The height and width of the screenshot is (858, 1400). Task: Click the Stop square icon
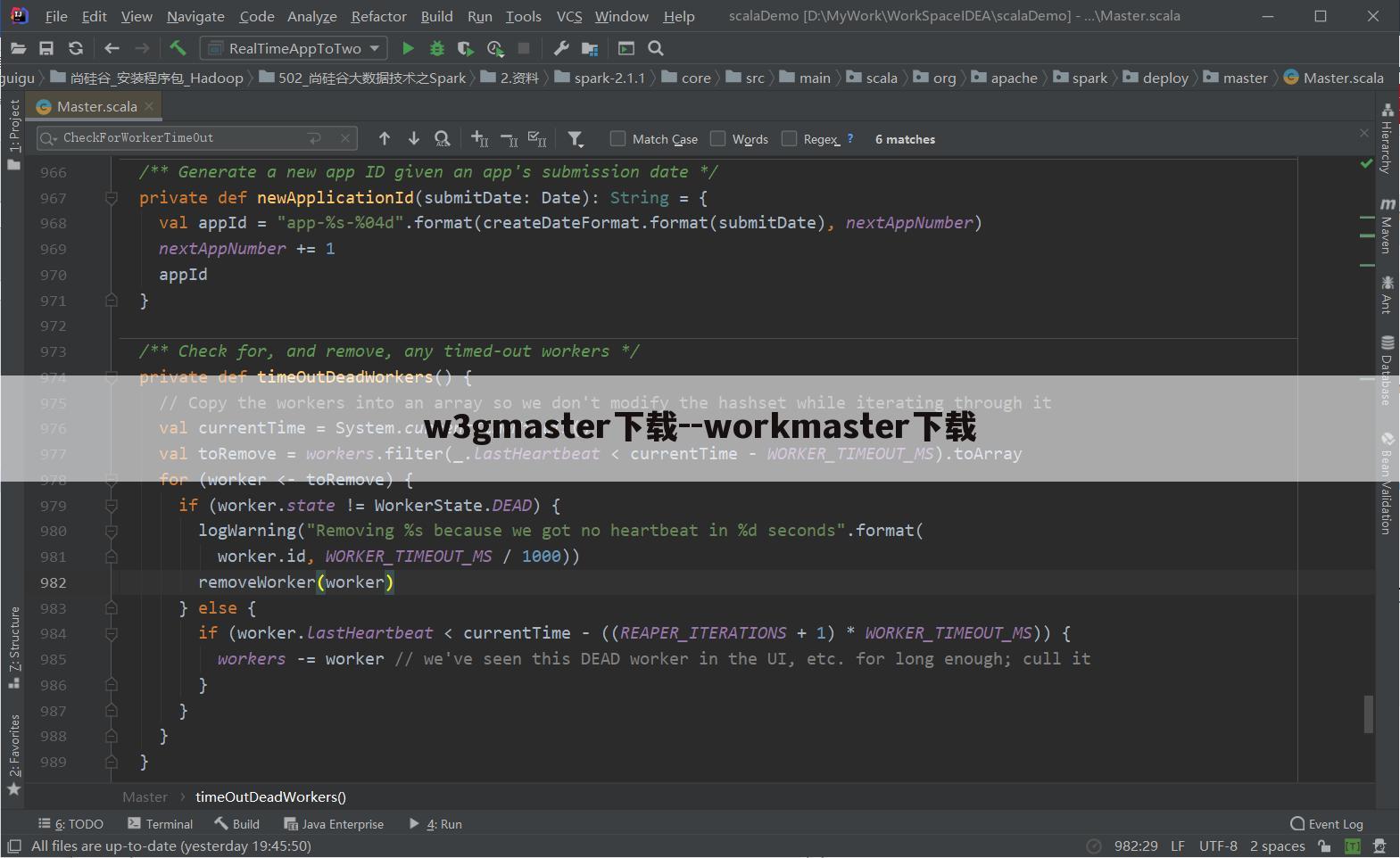coord(524,48)
